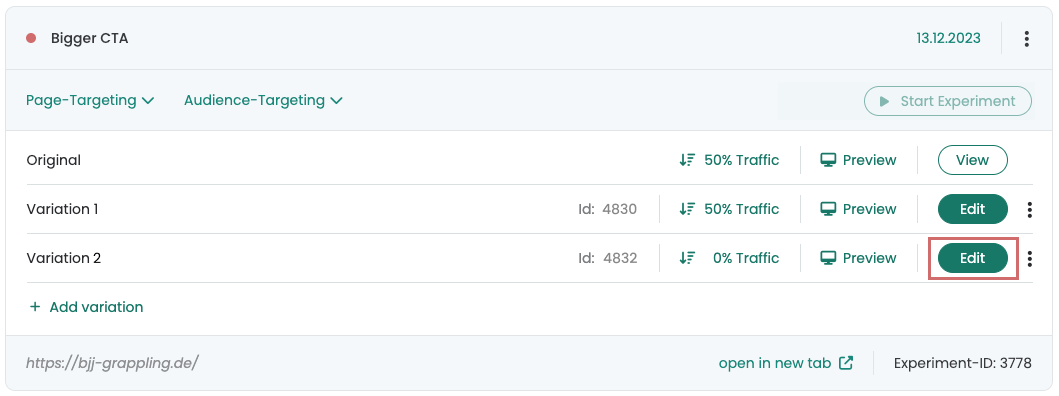
Task: Click the Original row traffic sort icon
Action: coord(687,160)
